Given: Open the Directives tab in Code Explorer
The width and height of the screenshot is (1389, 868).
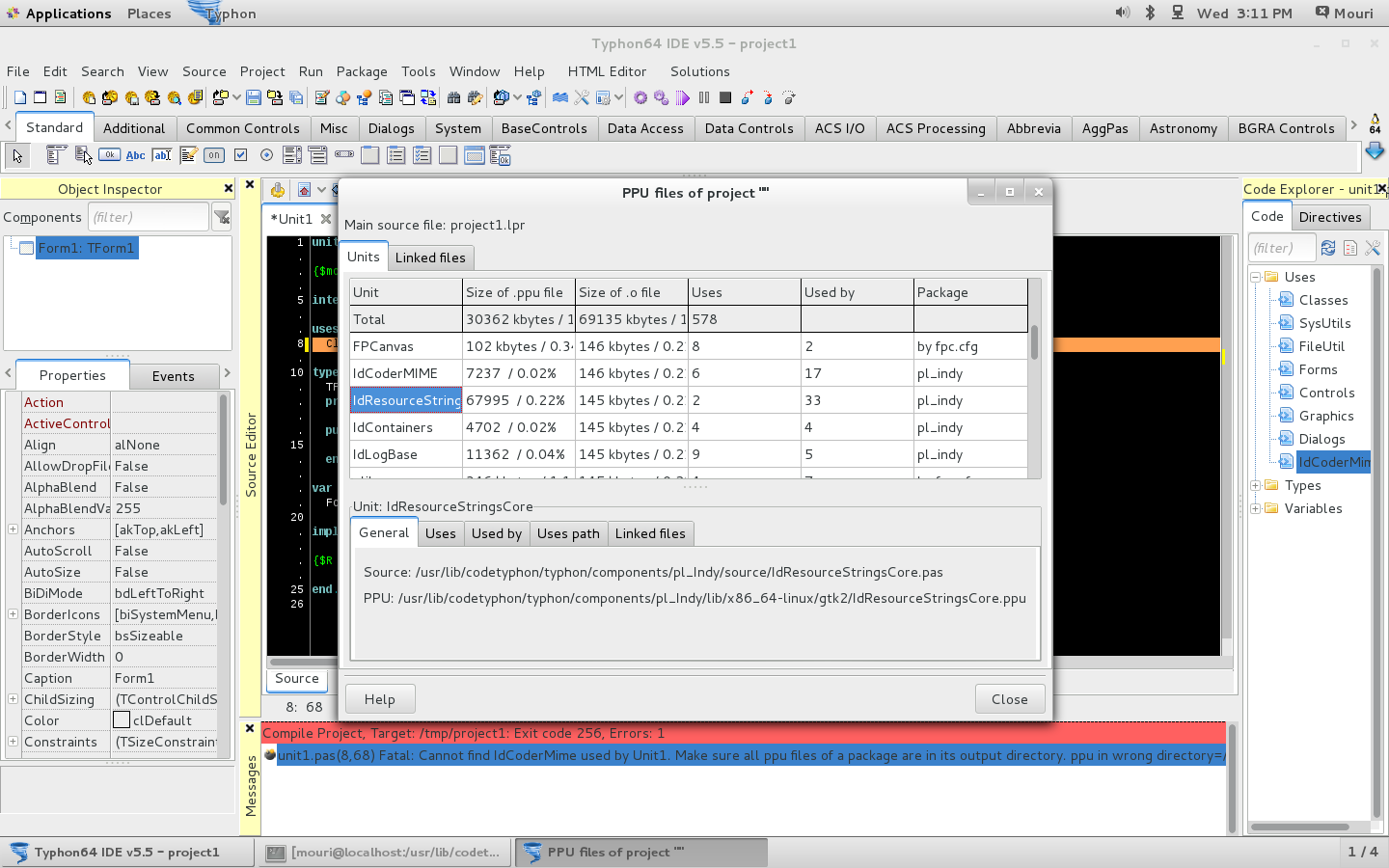Looking at the screenshot, I should pyautogui.click(x=1330, y=217).
